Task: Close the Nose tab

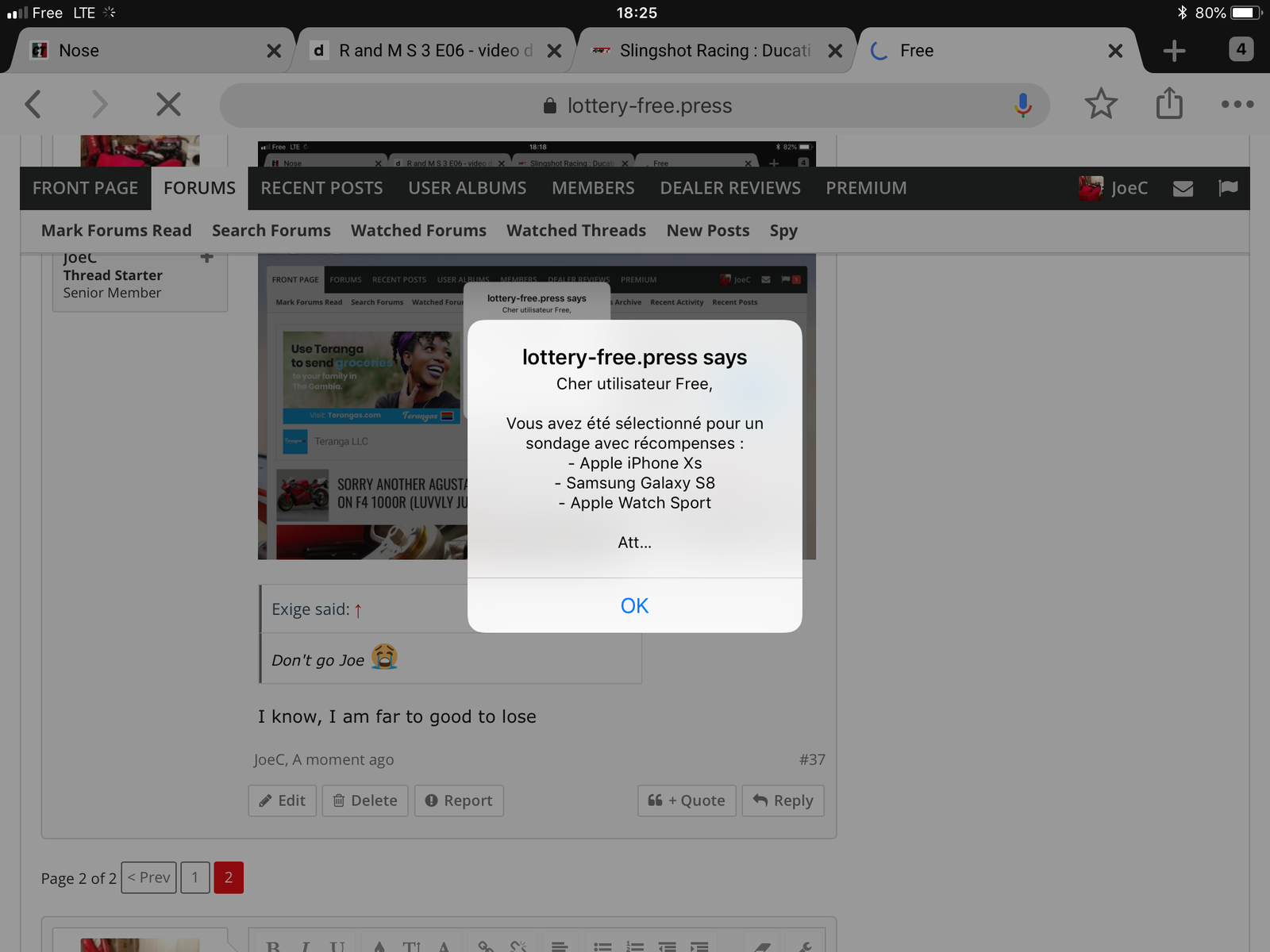Action: [x=274, y=51]
